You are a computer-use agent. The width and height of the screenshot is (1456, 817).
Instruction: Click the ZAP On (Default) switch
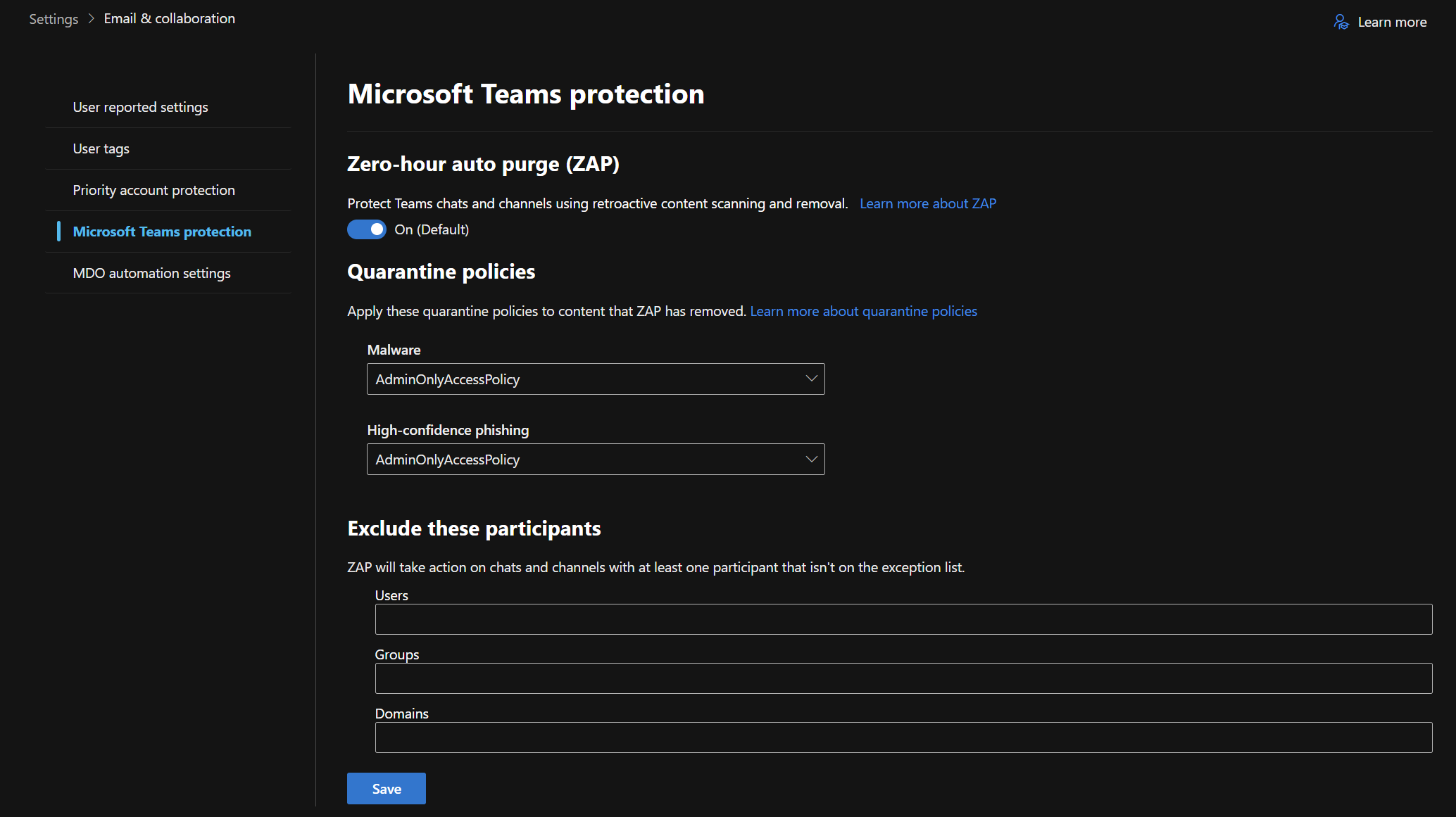pyautogui.click(x=366, y=229)
